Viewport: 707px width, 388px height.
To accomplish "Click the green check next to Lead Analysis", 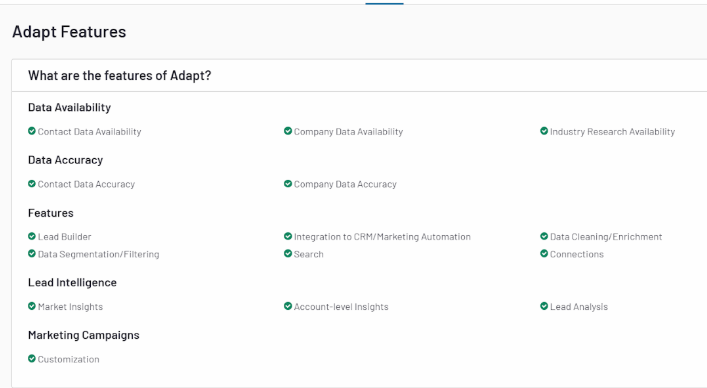I will (544, 306).
